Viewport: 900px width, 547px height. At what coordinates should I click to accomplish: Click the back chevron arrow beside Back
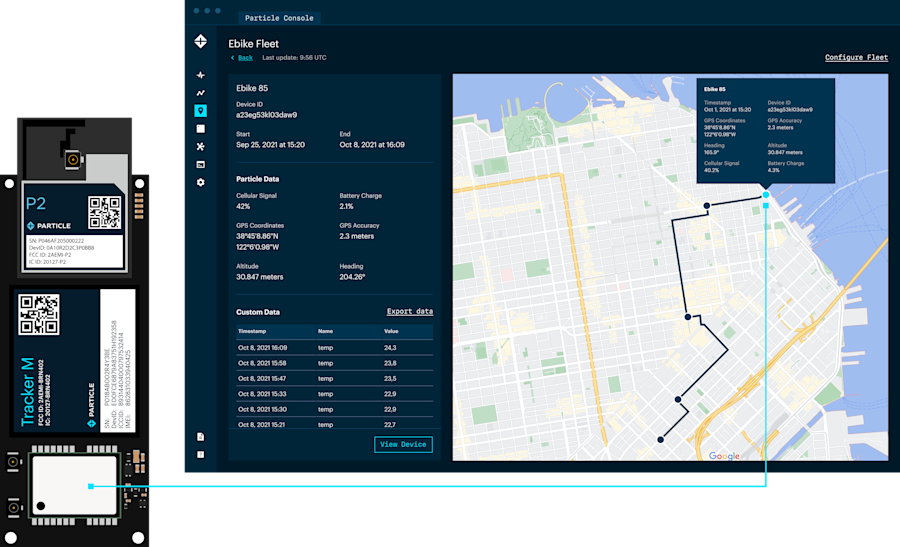tap(232, 58)
